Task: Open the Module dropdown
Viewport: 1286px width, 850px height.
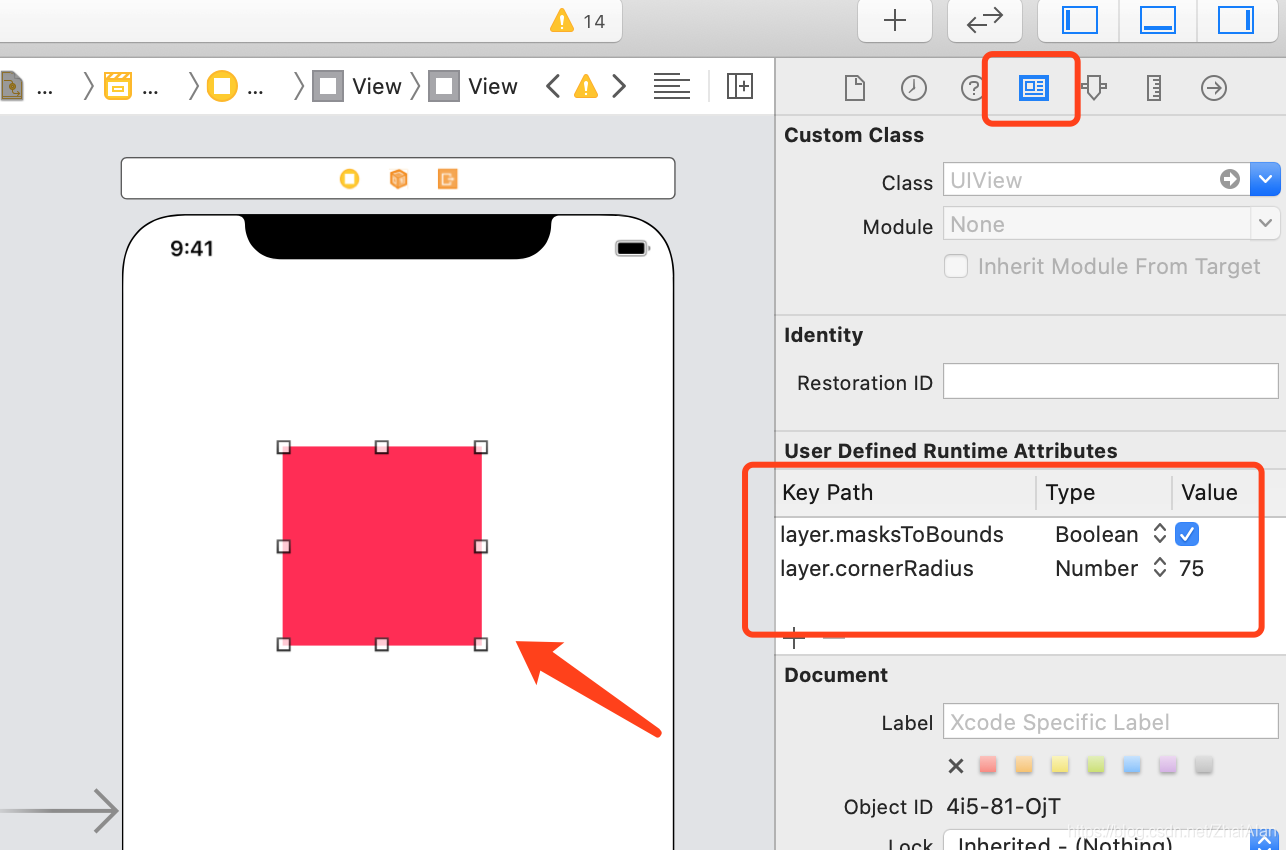Action: click(x=1266, y=223)
